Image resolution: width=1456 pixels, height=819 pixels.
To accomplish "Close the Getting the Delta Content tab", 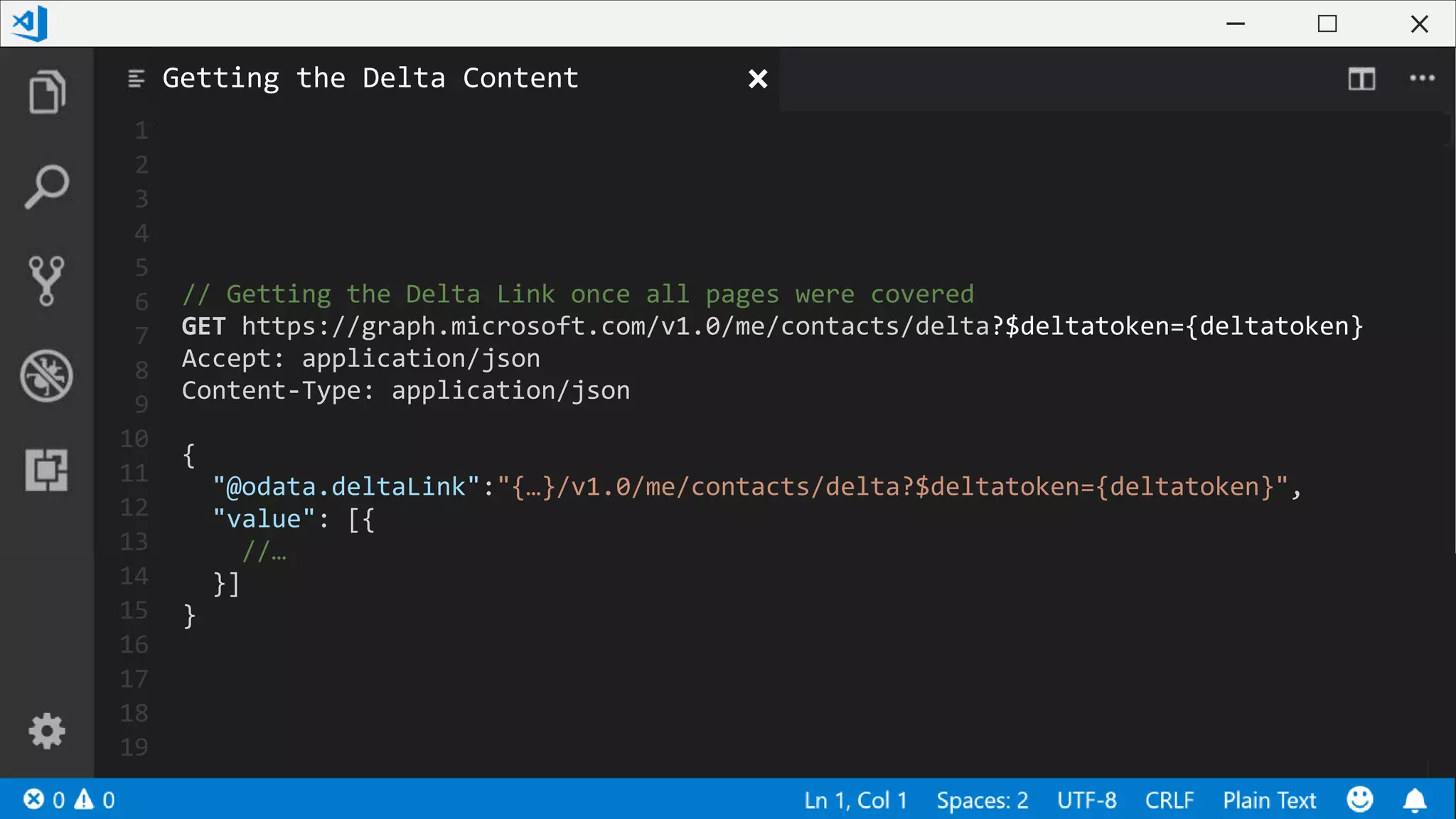I will coord(758,78).
